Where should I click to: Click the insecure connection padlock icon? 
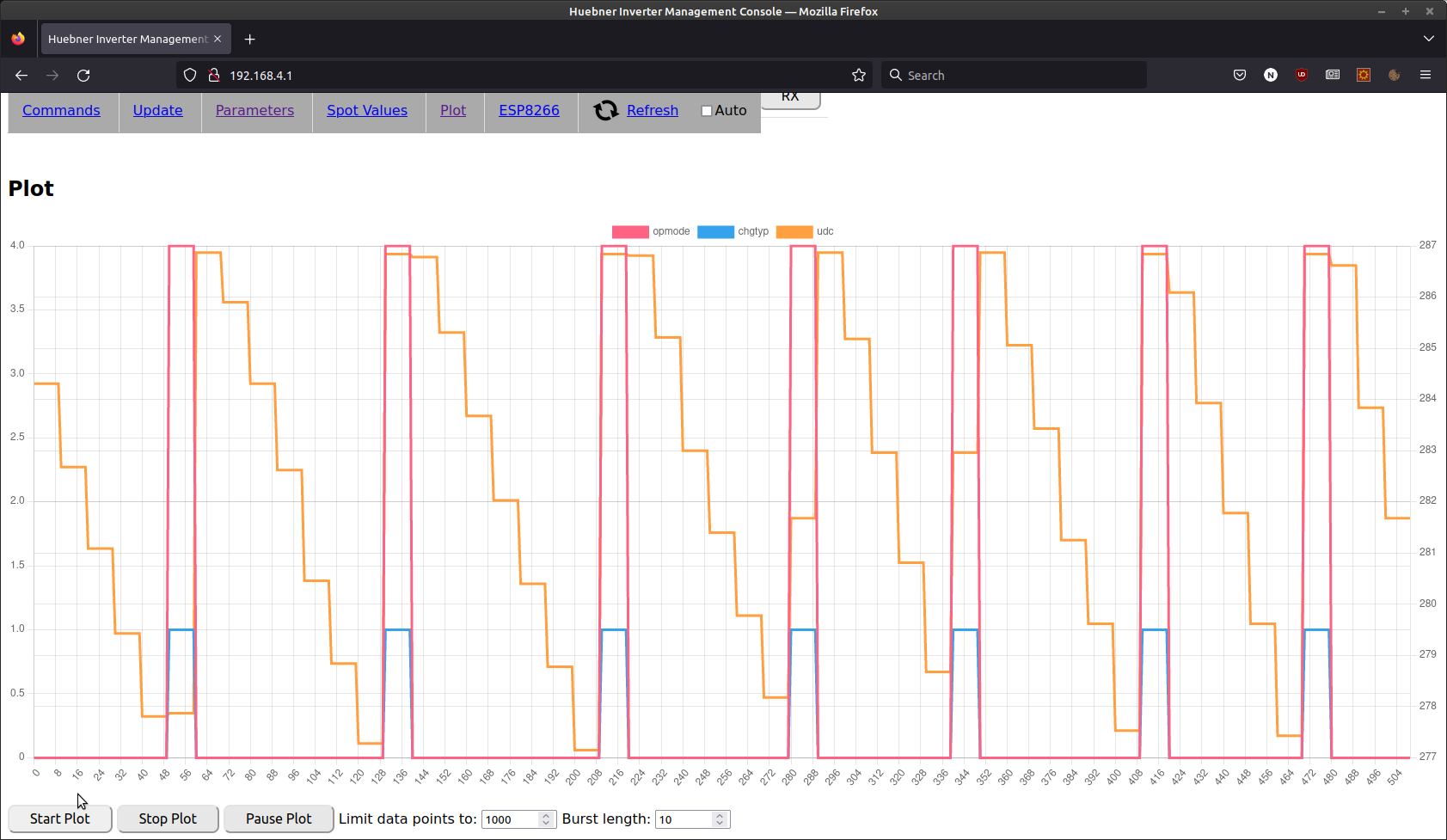click(214, 75)
